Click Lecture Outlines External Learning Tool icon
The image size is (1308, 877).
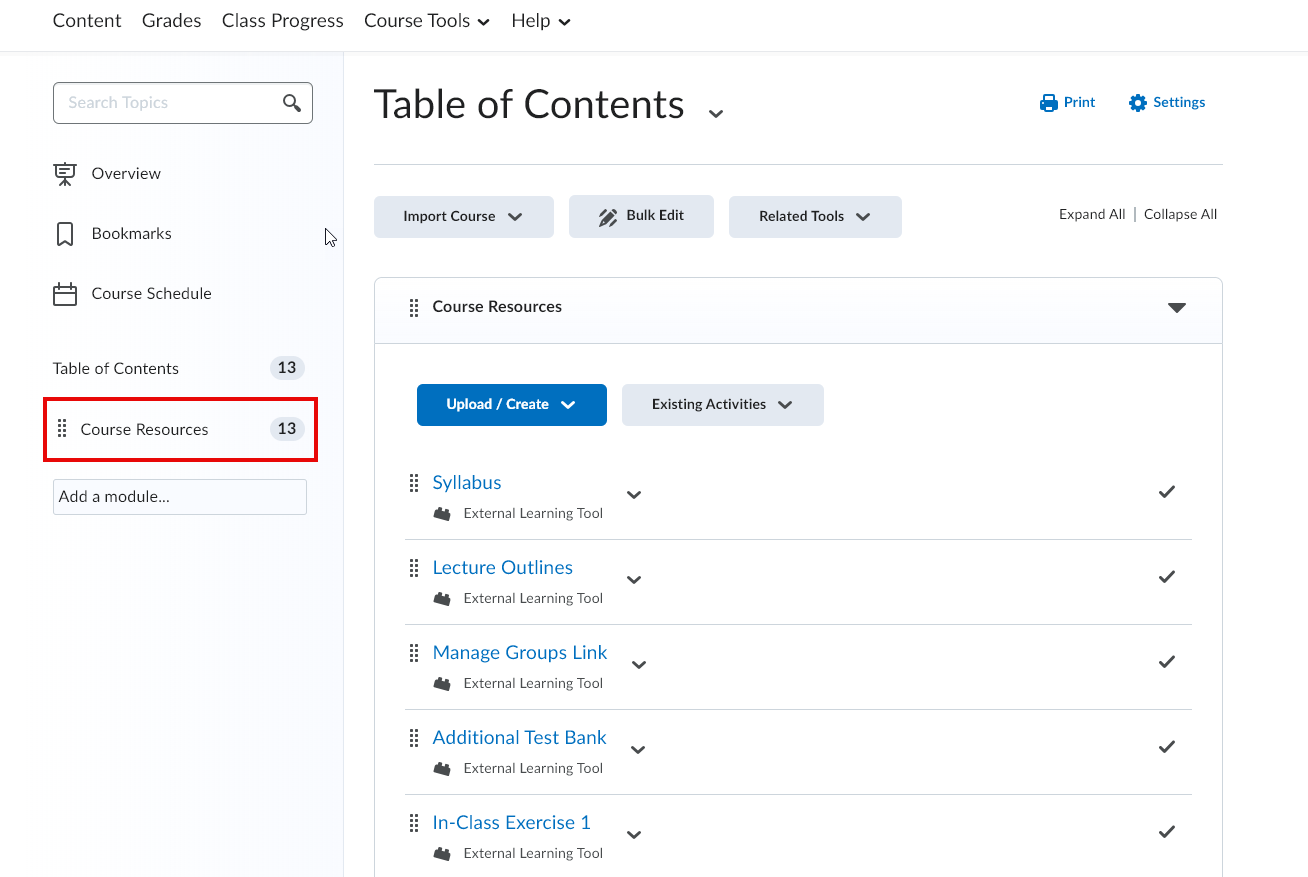(442, 599)
